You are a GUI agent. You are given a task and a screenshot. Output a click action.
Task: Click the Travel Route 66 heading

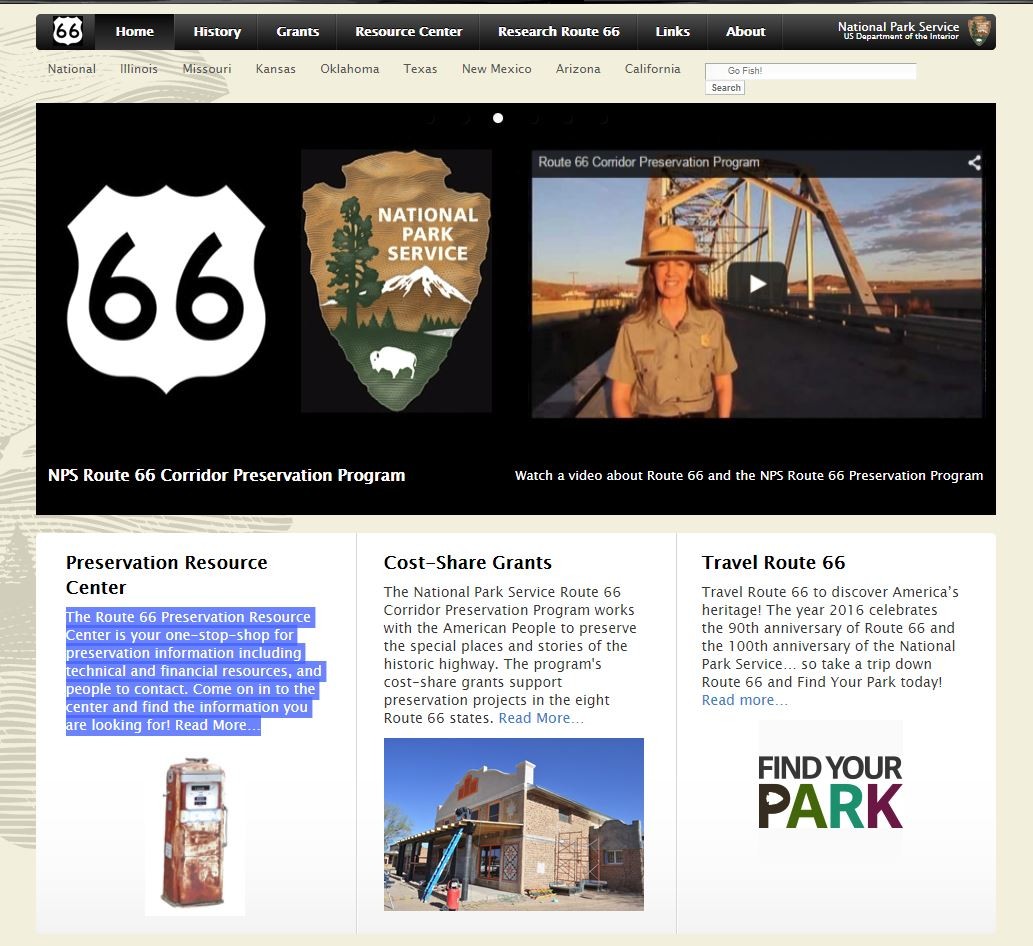[x=773, y=563]
